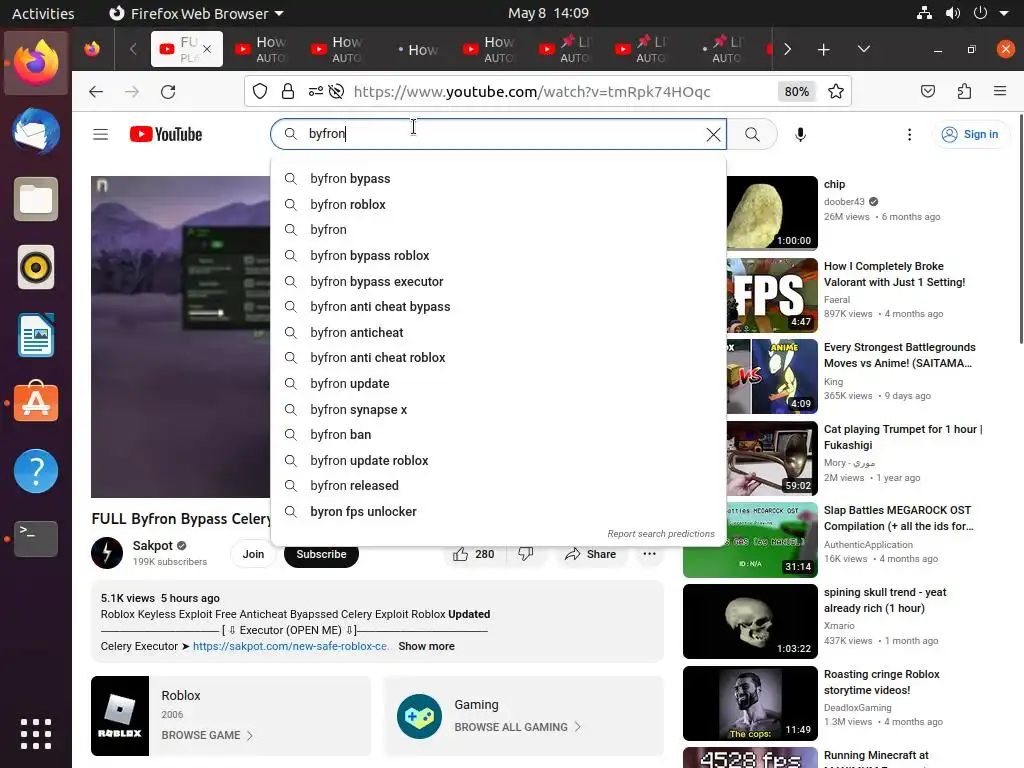Open Files from the Ubuntu dock
The image size is (1024, 768).
[36, 199]
